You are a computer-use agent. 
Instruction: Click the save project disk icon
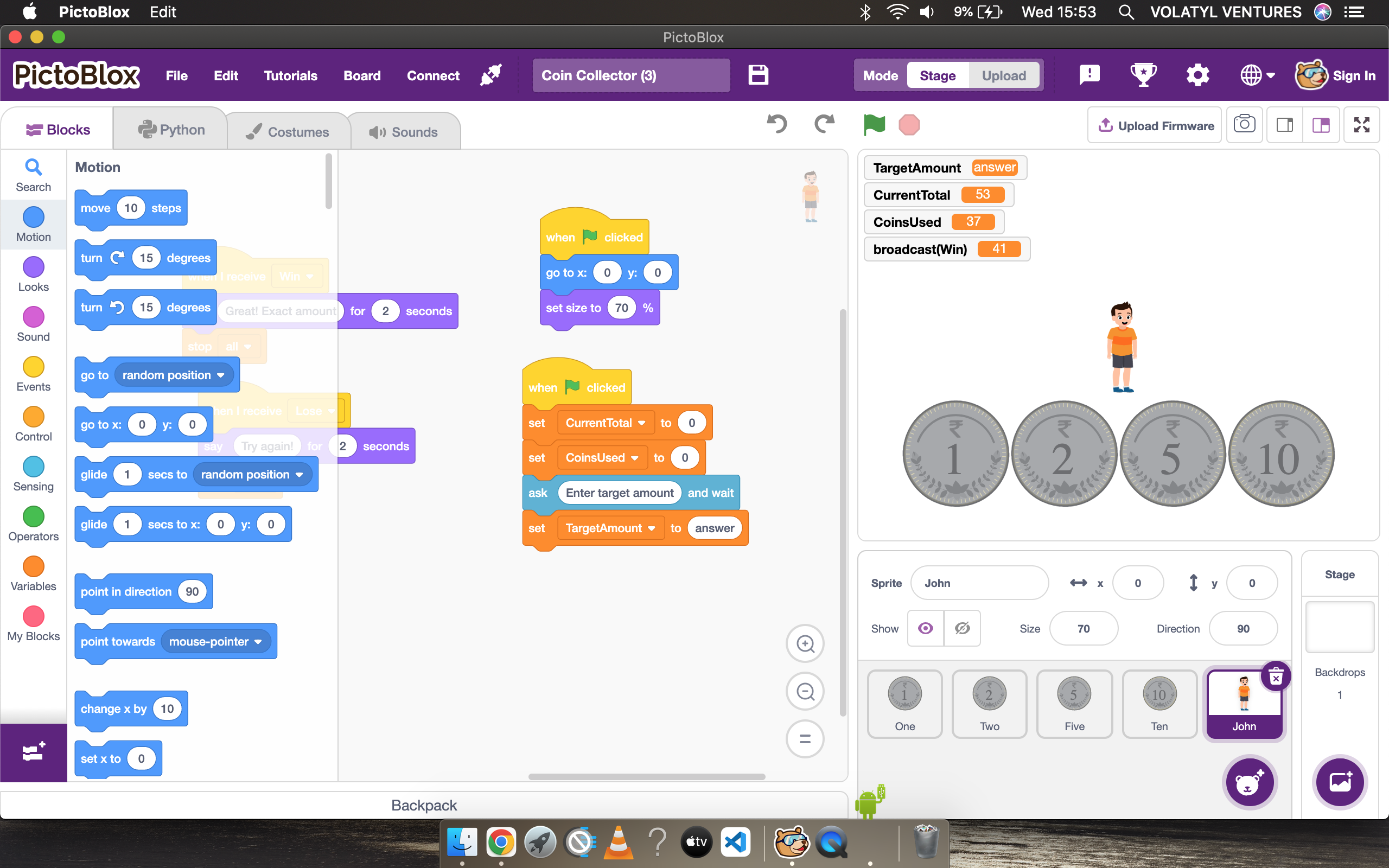tap(758, 75)
